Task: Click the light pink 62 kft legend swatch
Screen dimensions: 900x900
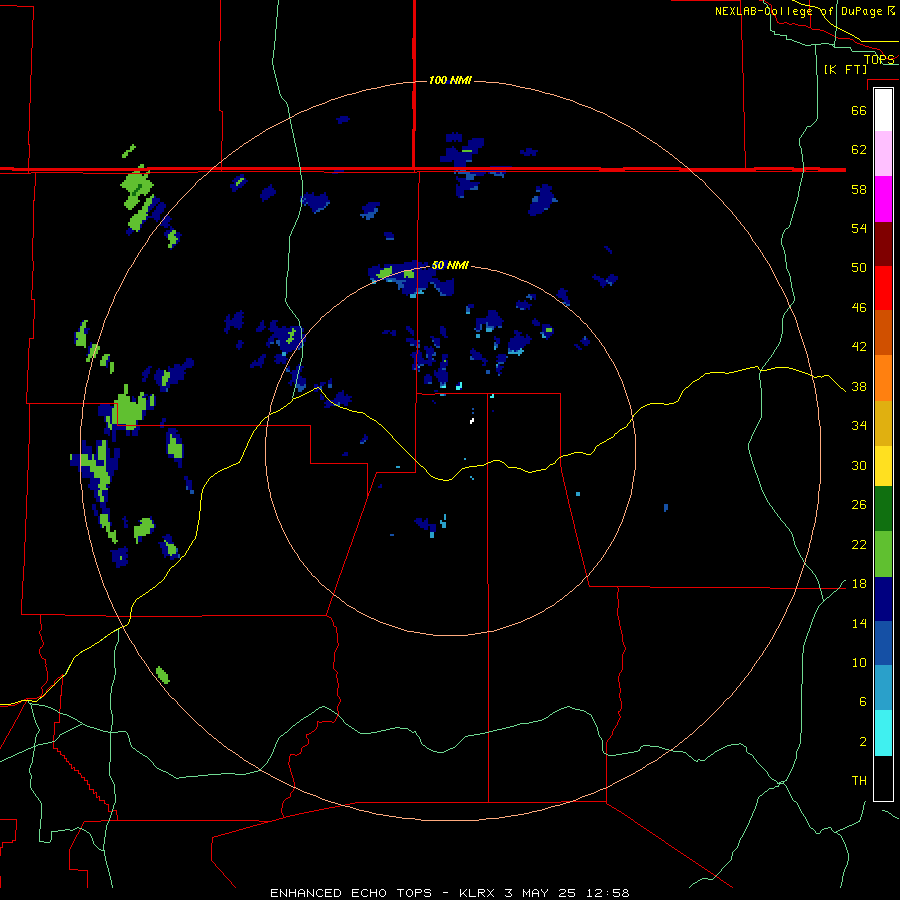Action: [883, 154]
